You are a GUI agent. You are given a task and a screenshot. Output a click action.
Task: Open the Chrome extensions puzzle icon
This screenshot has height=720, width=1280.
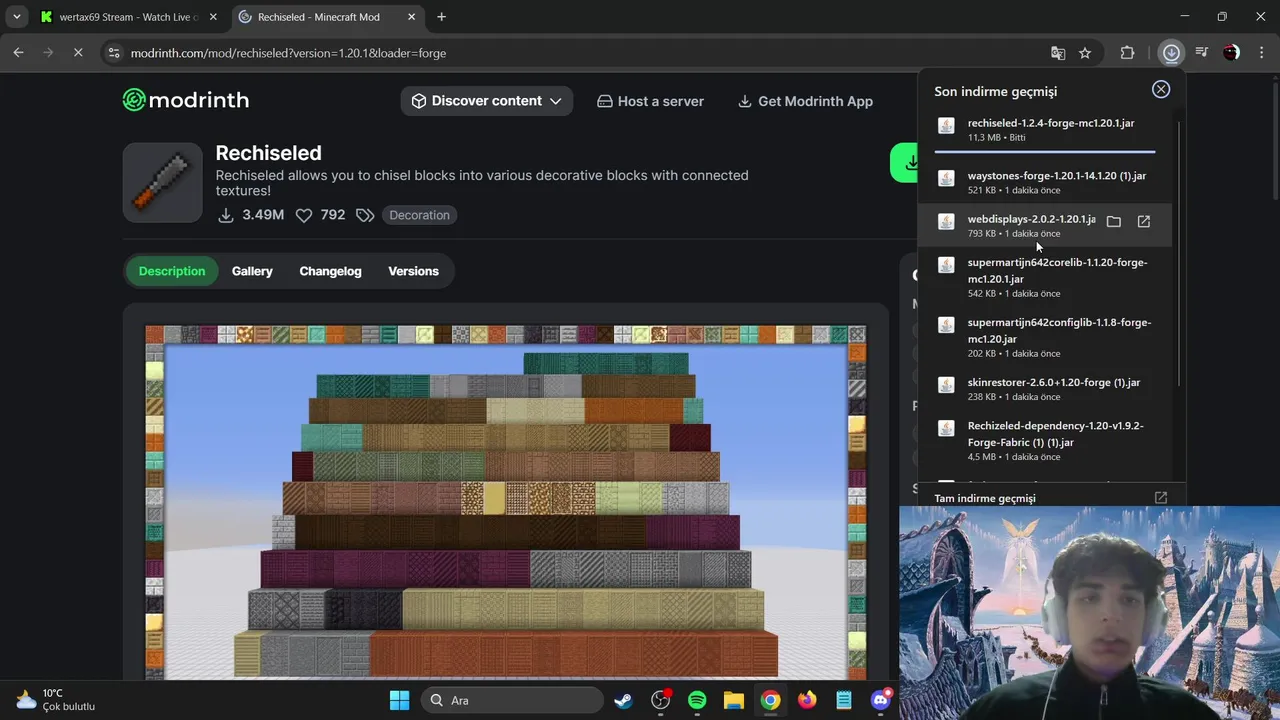[1127, 53]
